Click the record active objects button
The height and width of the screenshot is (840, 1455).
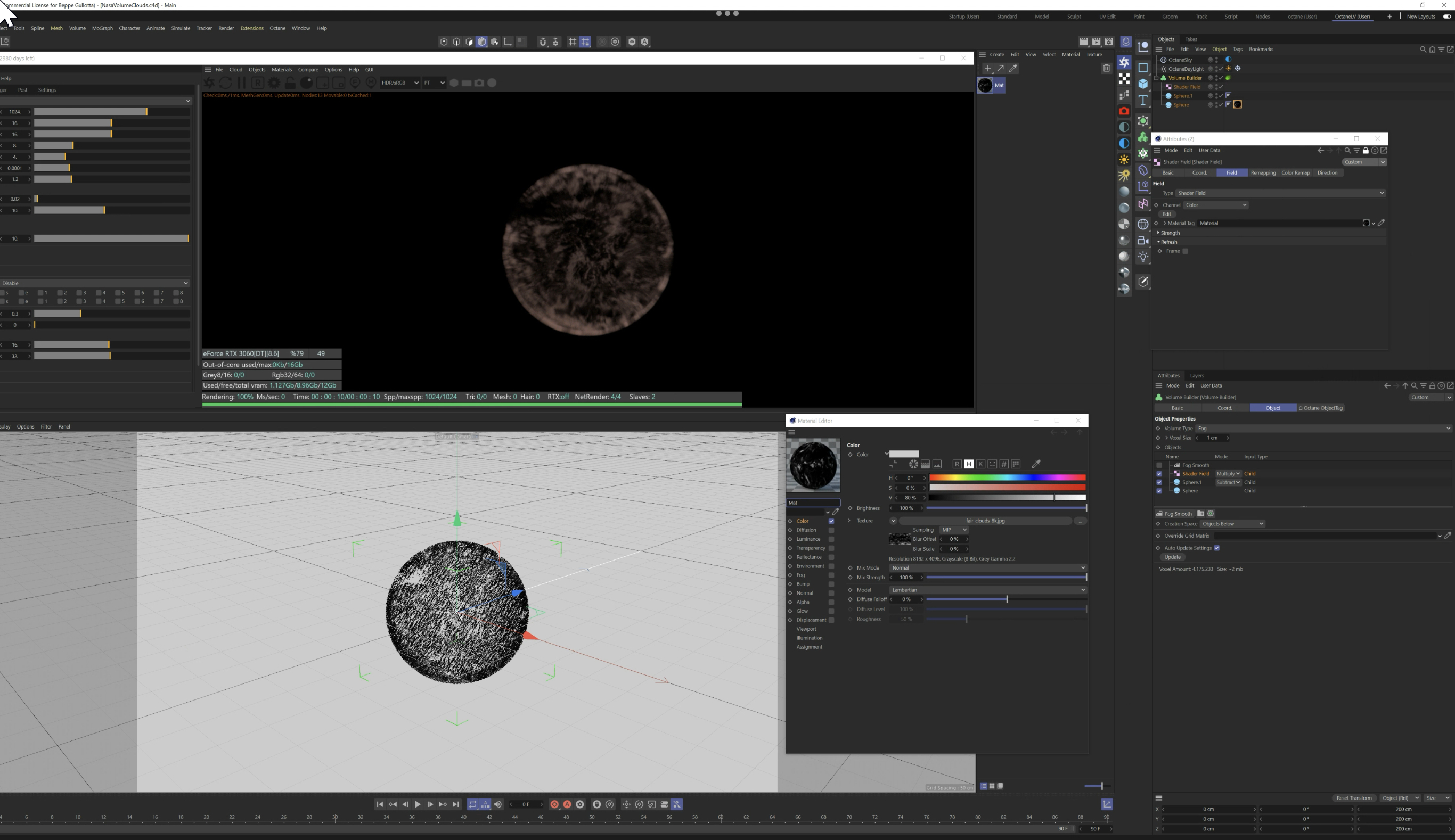(554, 804)
